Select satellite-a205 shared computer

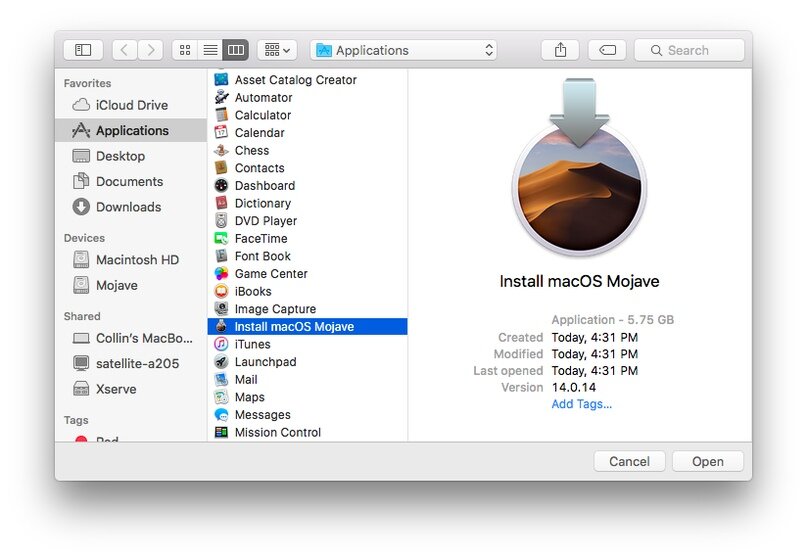(x=131, y=363)
